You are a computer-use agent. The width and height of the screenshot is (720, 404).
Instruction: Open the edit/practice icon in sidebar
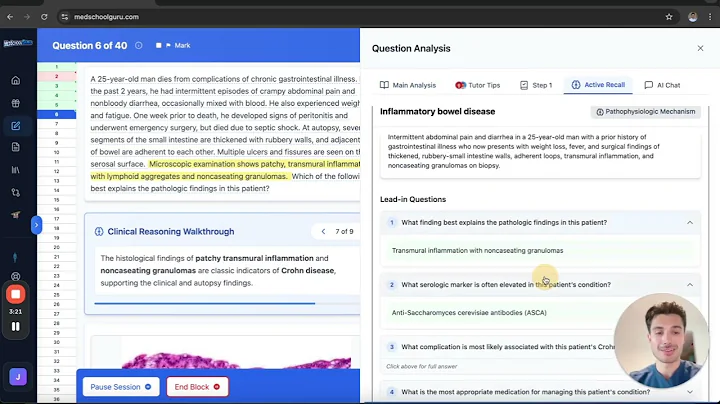pyautogui.click(x=16, y=126)
